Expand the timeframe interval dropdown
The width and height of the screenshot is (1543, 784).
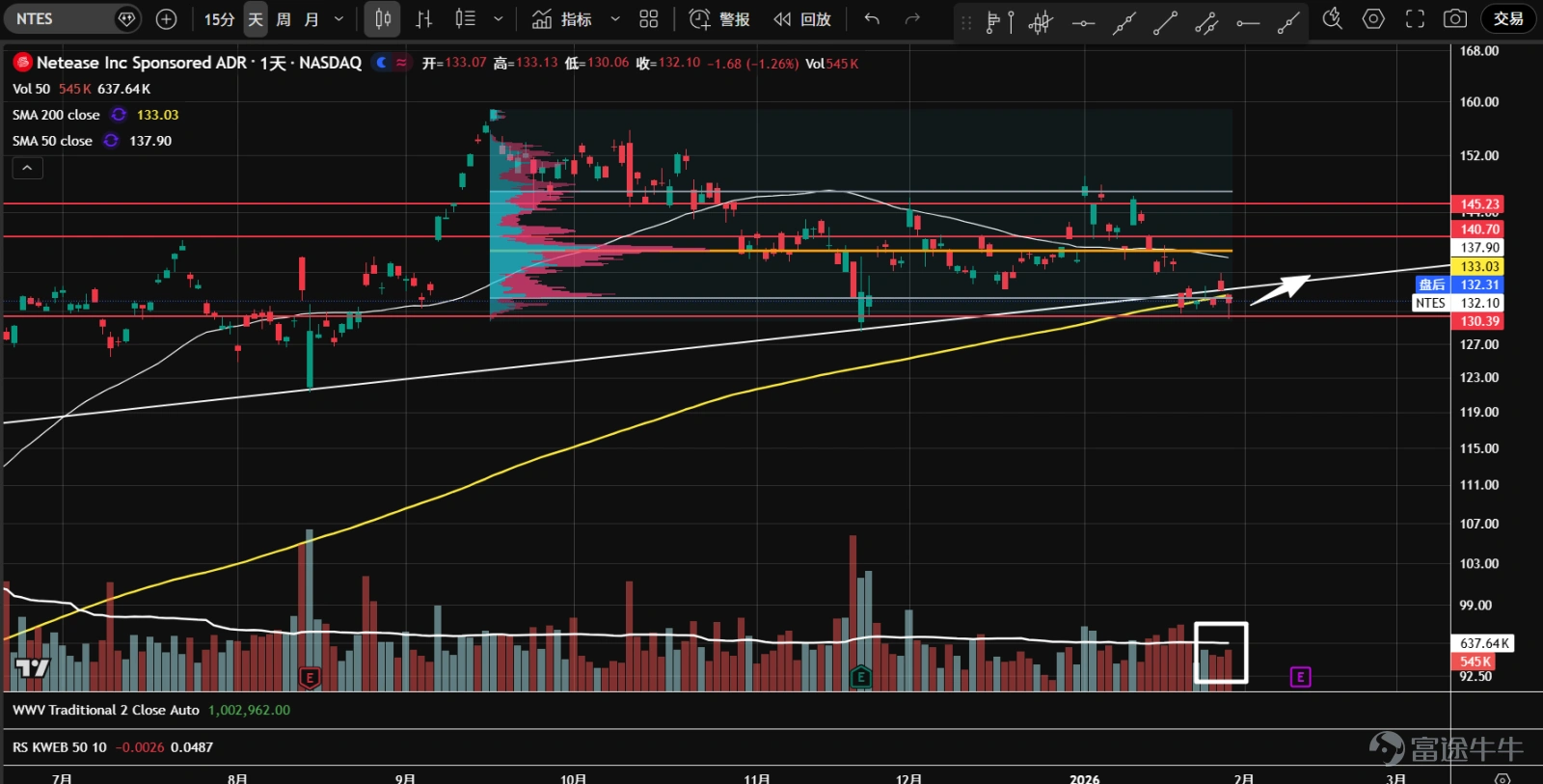(338, 19)
